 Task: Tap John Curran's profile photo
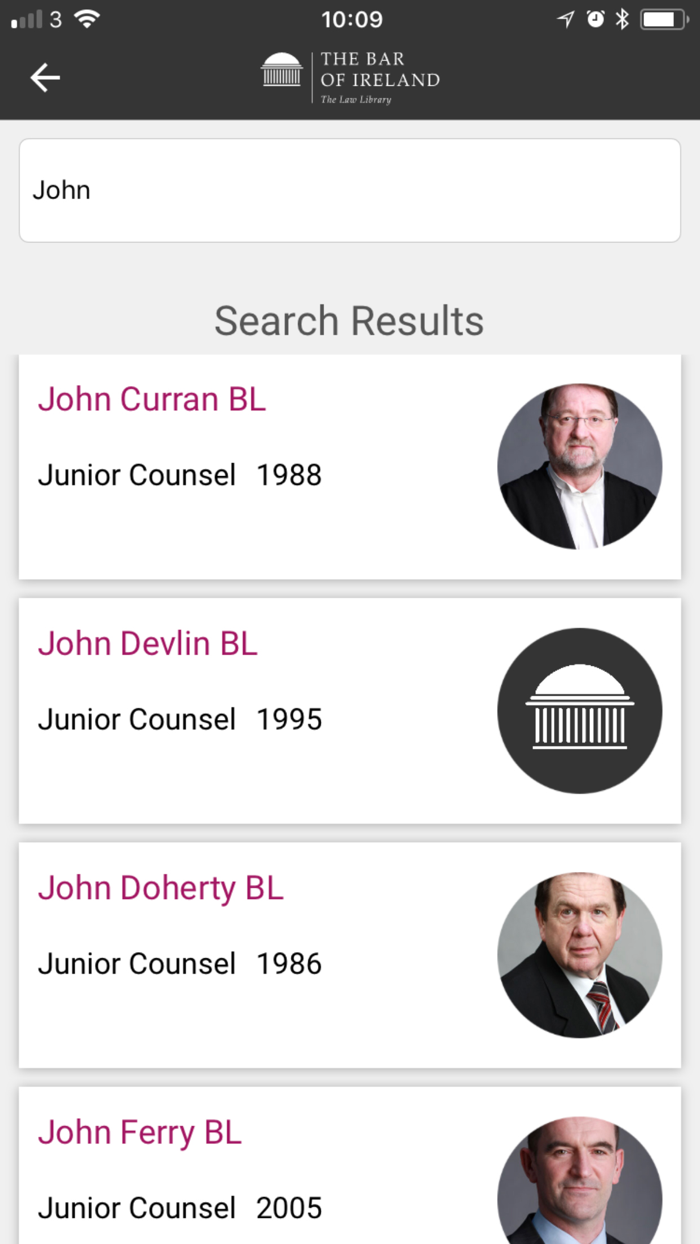point(580,465)
